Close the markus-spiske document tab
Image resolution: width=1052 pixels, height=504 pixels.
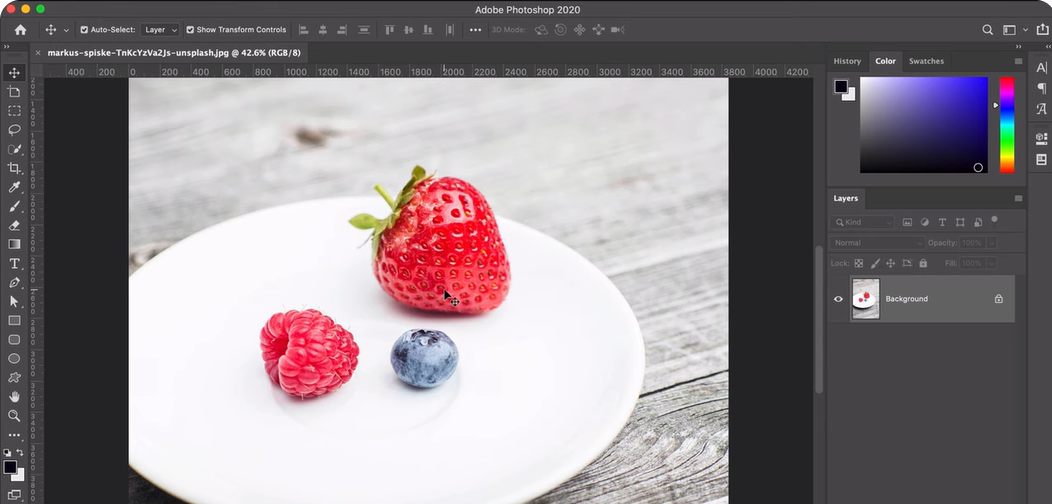click(38, 52)
